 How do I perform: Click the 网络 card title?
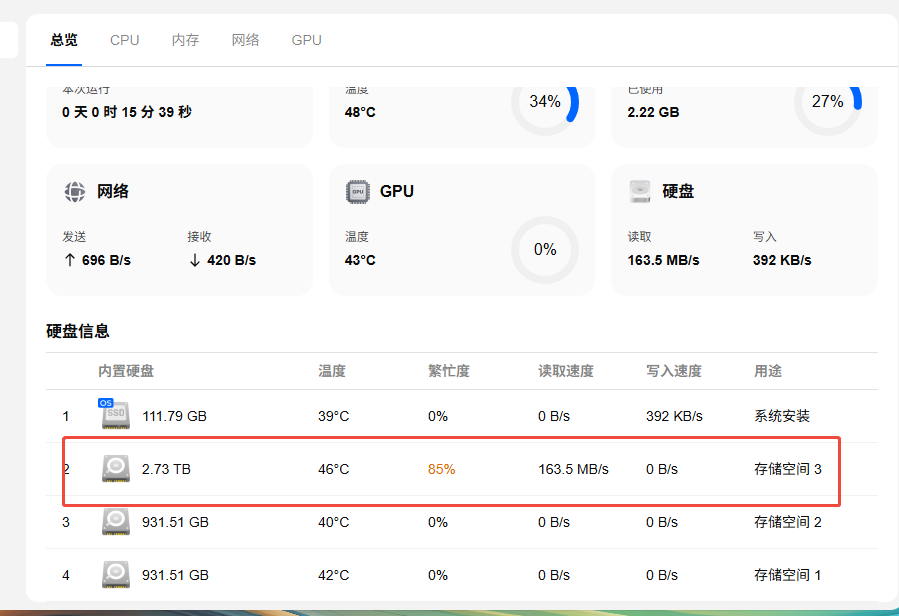pyautogui.click(x=112, y=192)
